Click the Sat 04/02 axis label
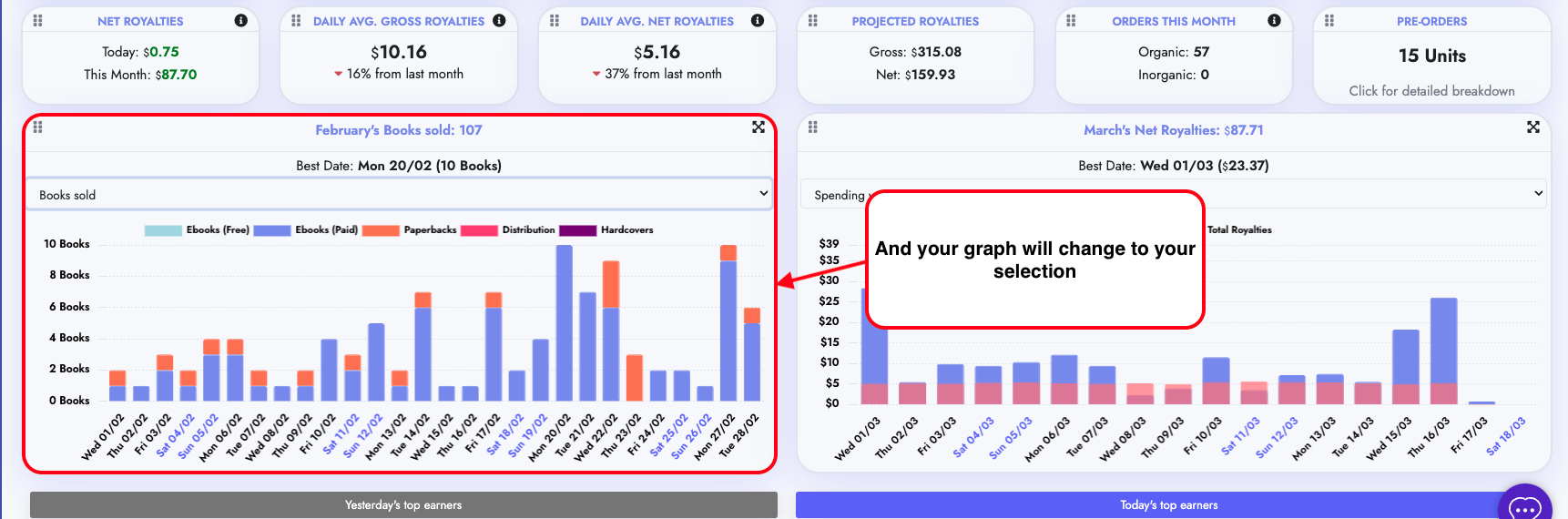Viewport: 1568px width, 519px height. tap(176, 435)
